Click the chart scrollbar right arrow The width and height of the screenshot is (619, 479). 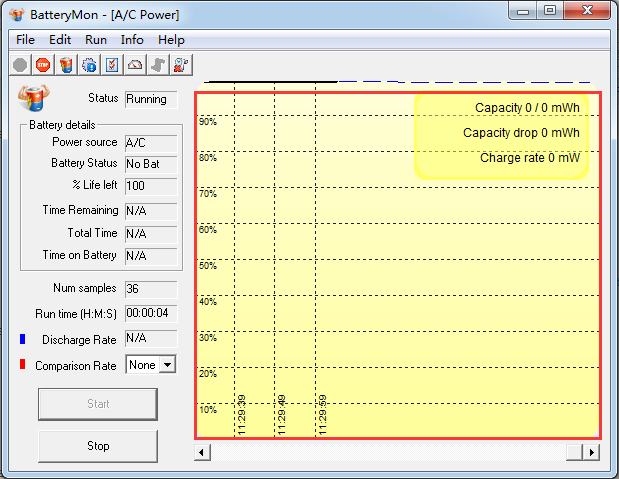tap(591, 452)
